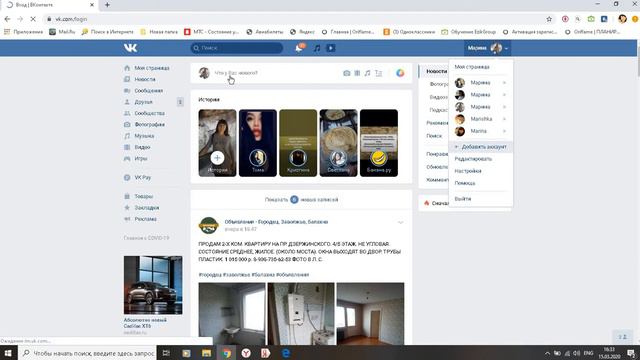Screen dimensions: 640x360
Task: Click the VK search field in the header
Action: click(x=237, y=48)
